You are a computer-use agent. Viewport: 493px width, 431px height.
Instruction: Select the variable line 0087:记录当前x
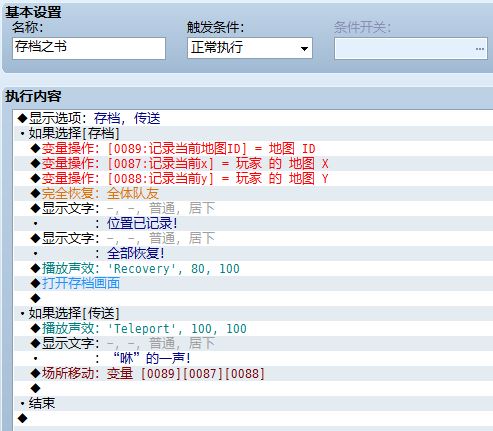coord(253,163)
